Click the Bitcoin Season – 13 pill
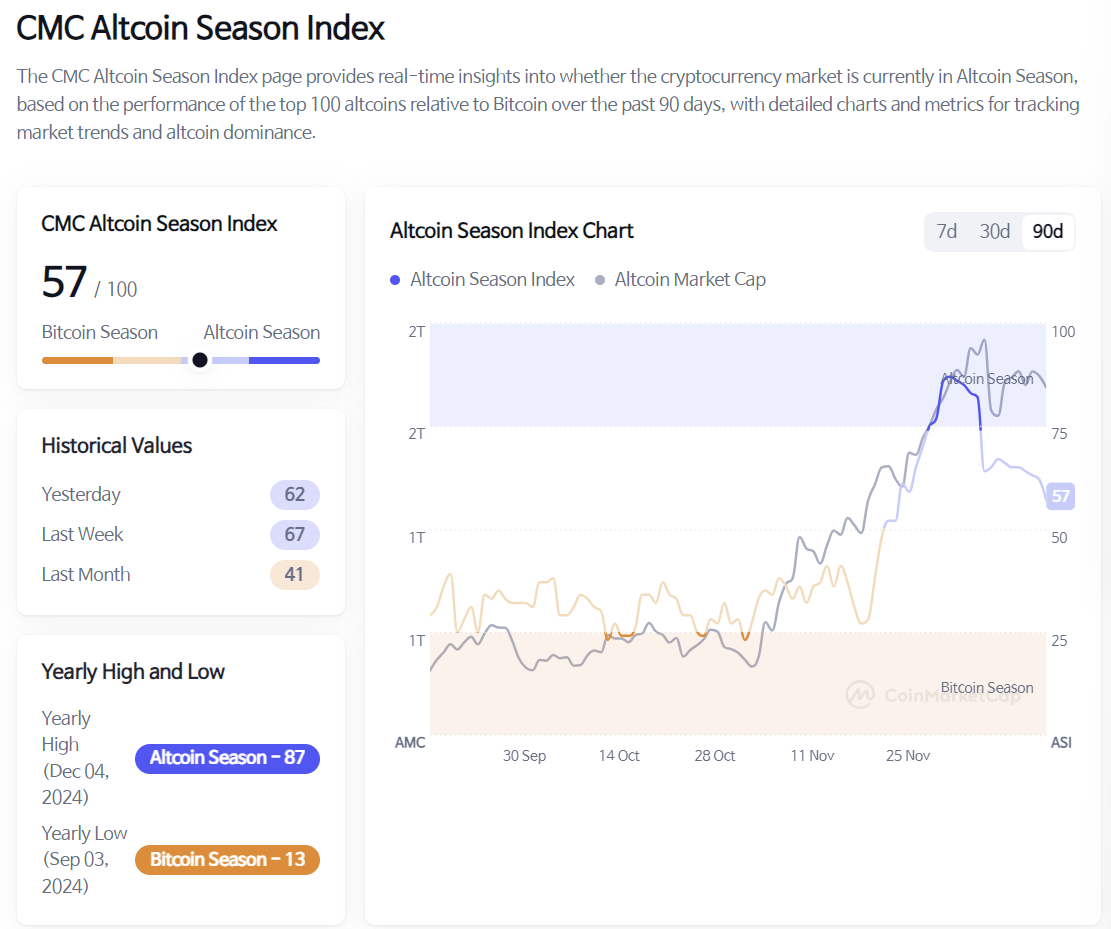 coord(227,859)
